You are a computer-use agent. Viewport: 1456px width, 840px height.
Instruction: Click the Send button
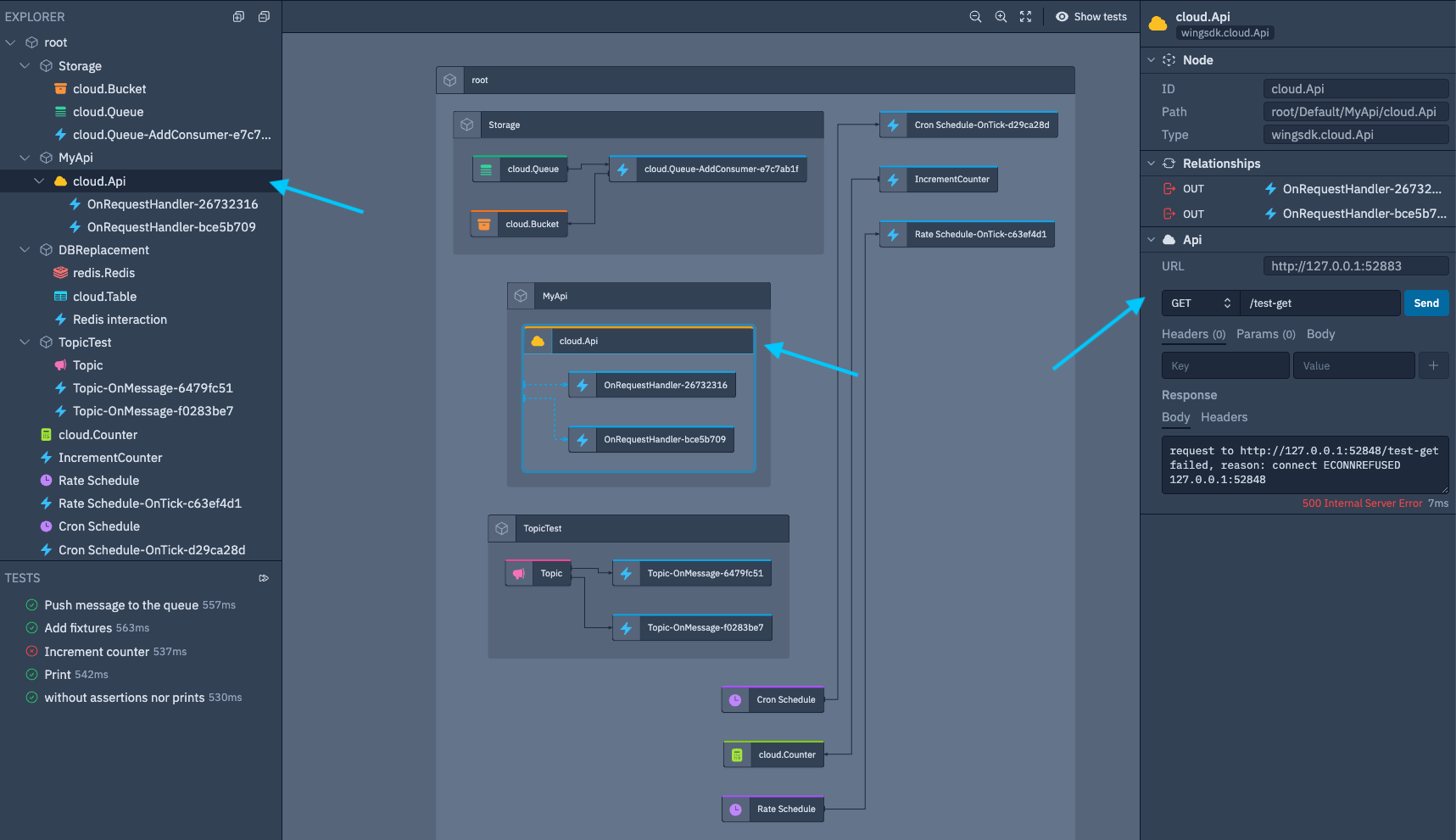click(1425, 303)
